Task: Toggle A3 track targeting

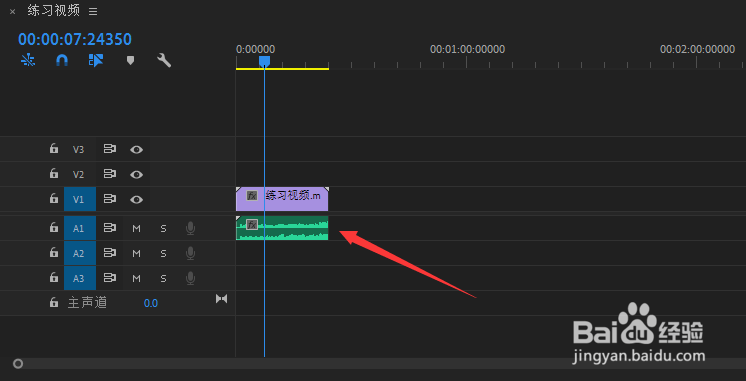Action: pos(80,278)
